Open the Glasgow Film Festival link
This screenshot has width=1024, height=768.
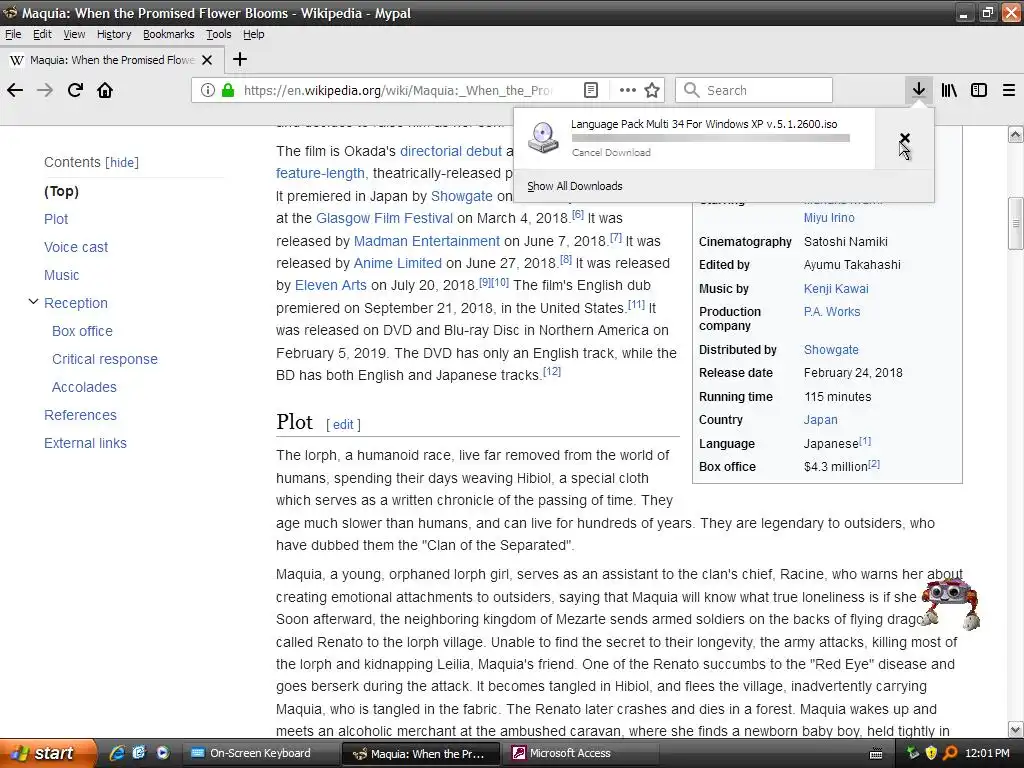(x=384, y=219)
